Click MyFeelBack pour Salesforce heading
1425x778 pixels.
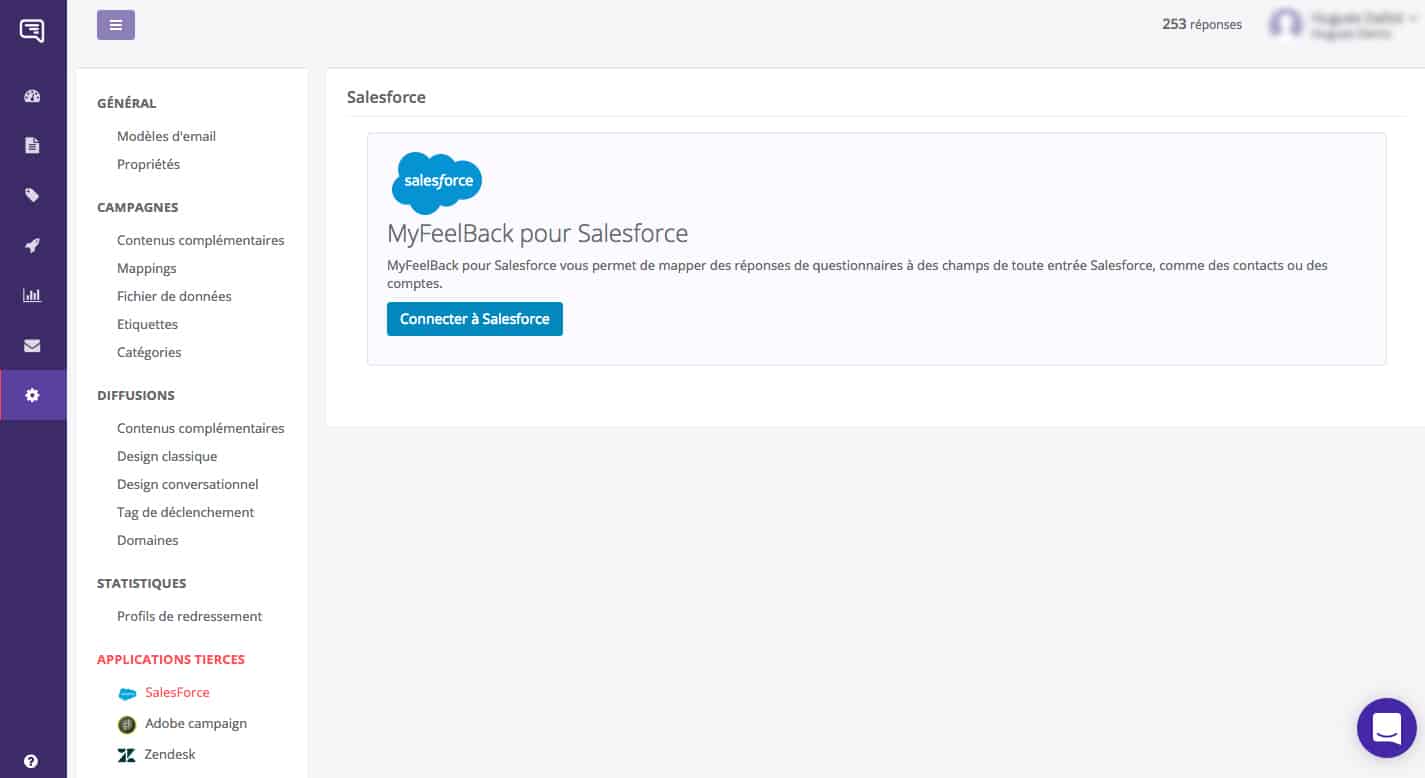538,234
